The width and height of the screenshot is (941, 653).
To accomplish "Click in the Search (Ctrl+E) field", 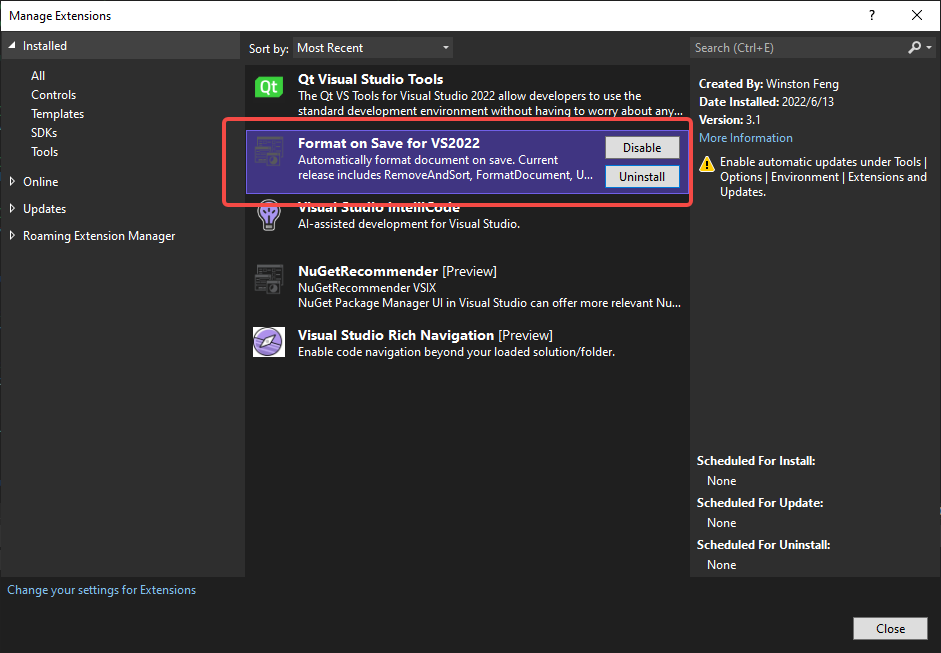I will pyautogui.click(x=798, y=47).
